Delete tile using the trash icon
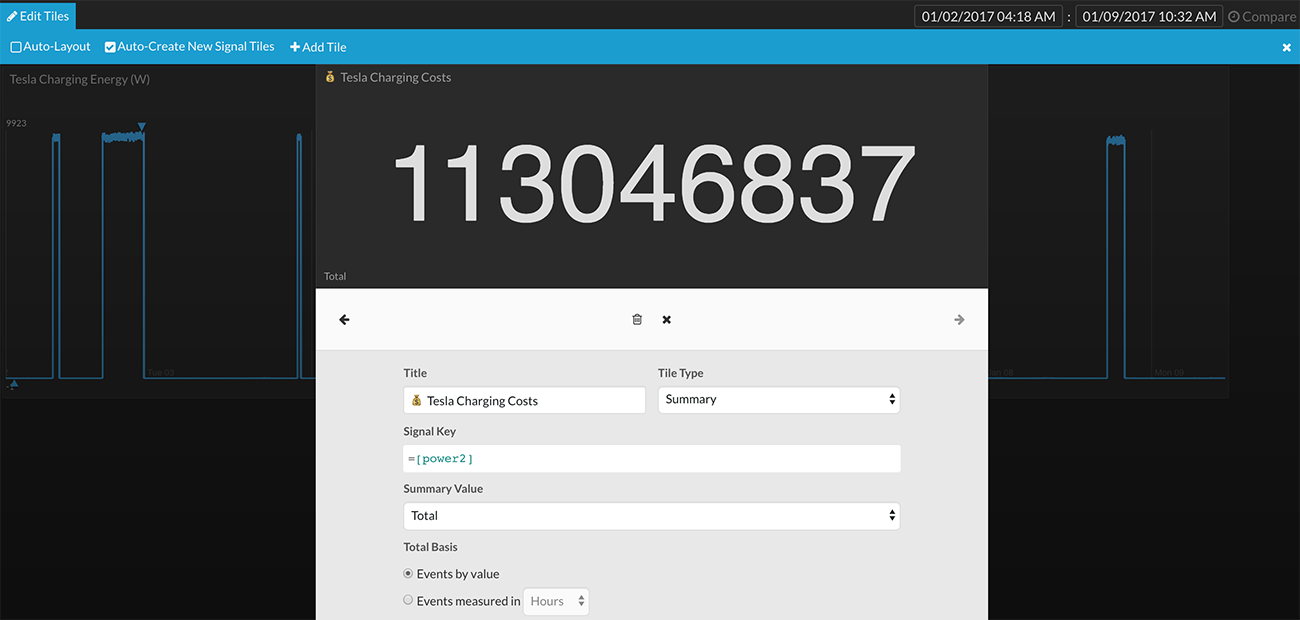 pos(637,320)
